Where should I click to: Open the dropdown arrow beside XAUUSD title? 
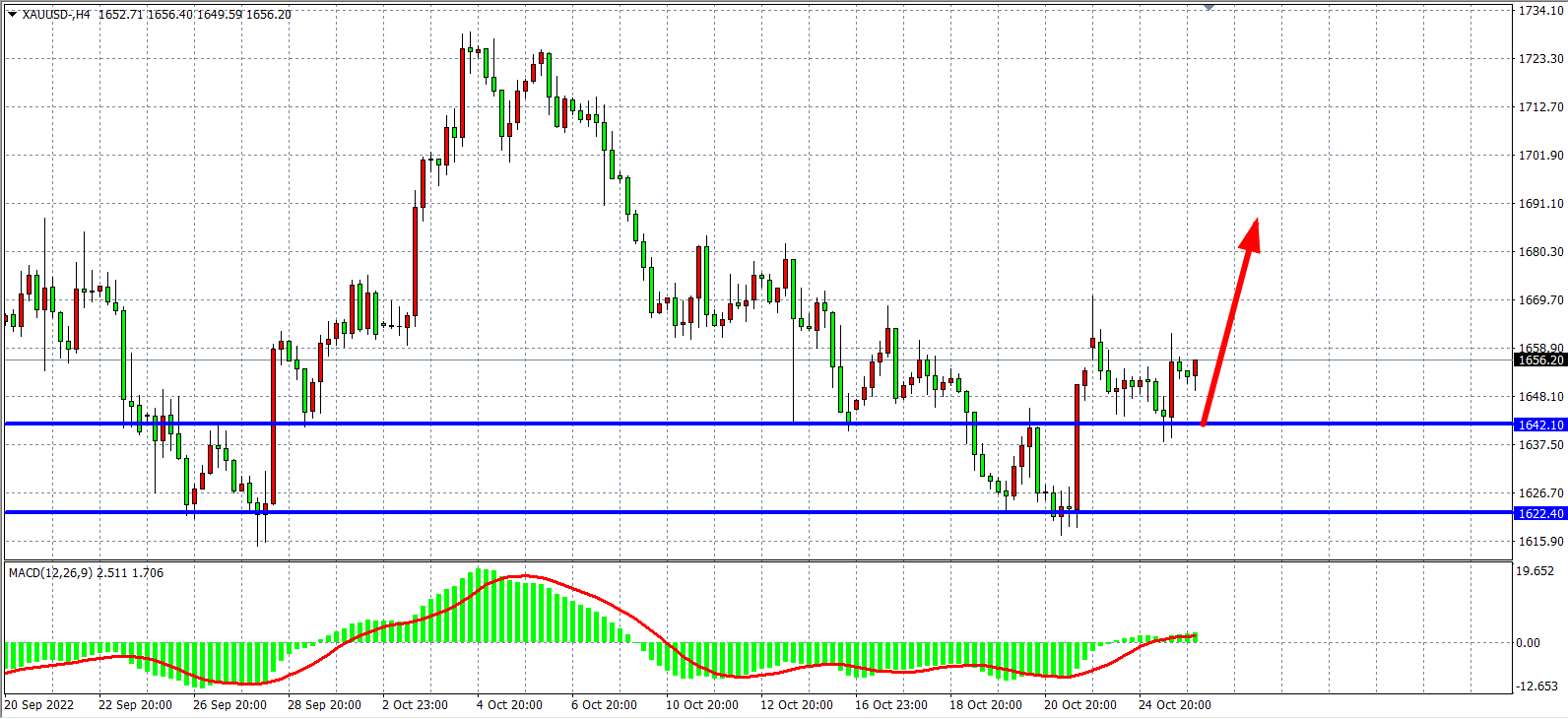12,15
